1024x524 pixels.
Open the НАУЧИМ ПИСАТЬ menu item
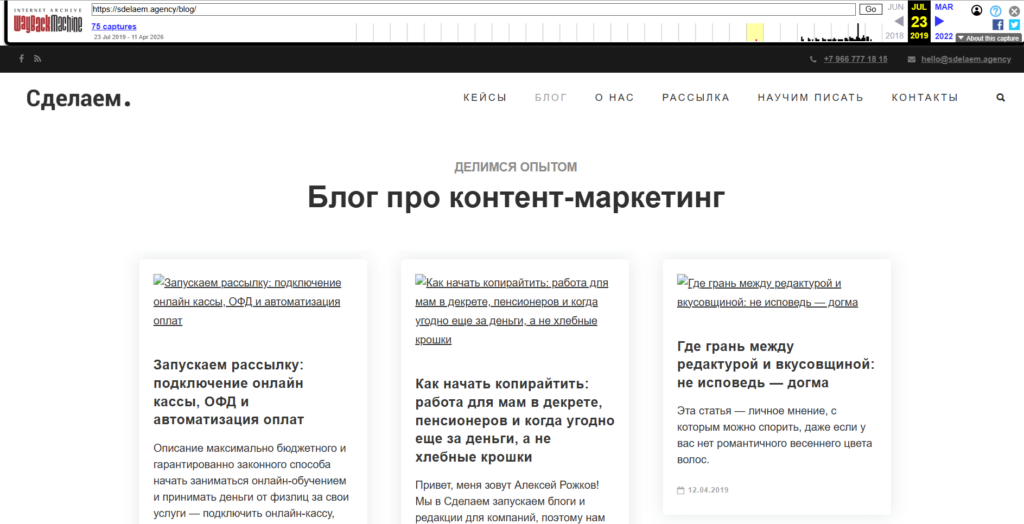(810, 97)
